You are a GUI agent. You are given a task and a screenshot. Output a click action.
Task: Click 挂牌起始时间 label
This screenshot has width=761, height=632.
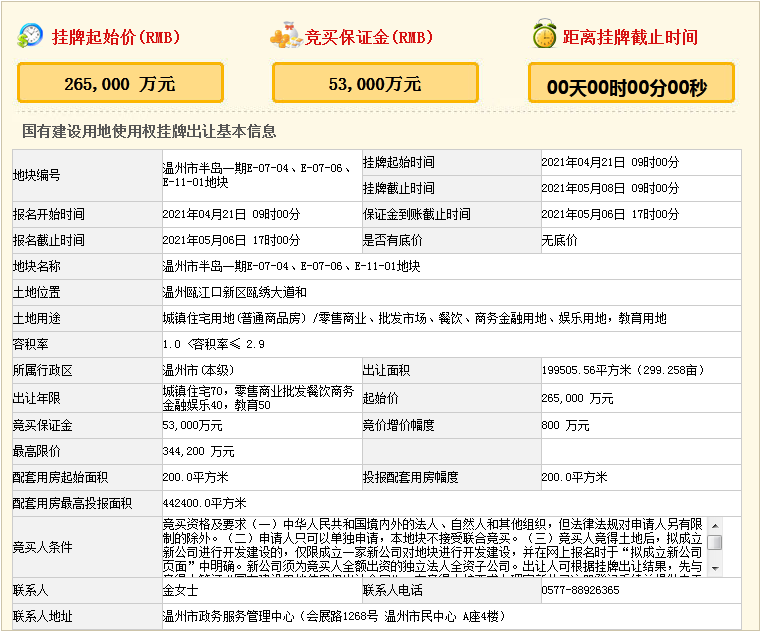(x=398, y=162)
